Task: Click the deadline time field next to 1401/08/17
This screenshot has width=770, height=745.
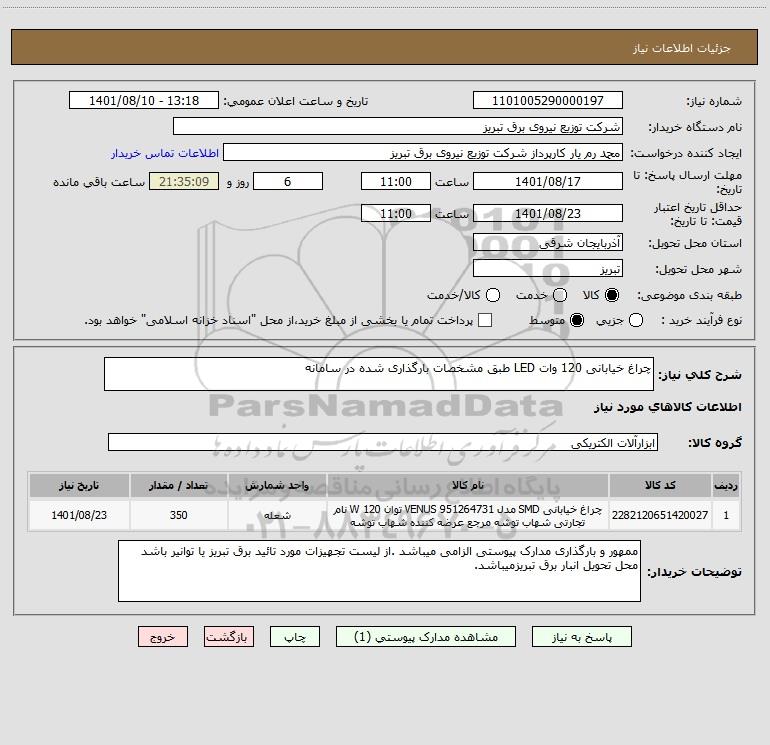Action: [x=396, y=181]
